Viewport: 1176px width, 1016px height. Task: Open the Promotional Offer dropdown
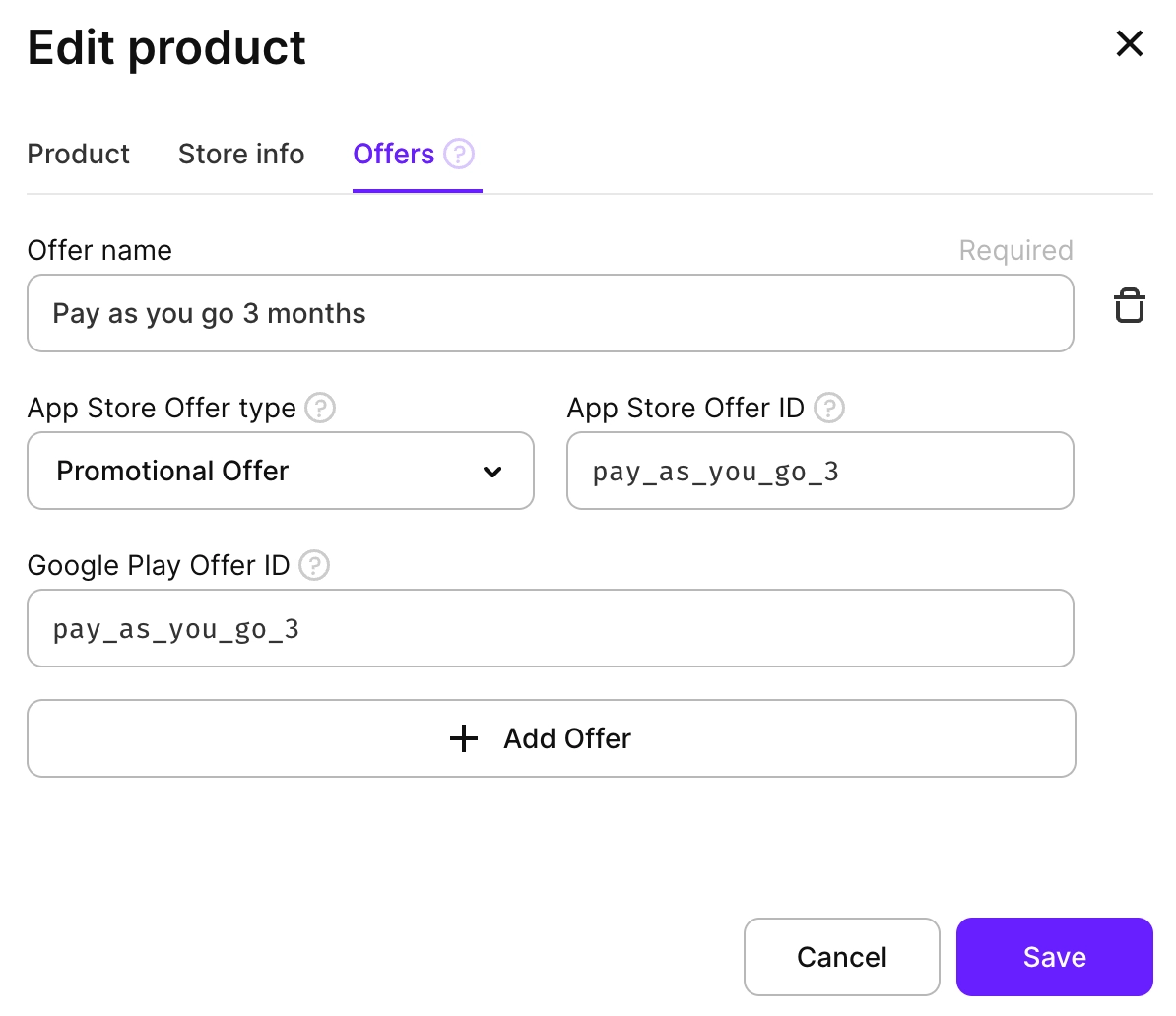[280, 471]
